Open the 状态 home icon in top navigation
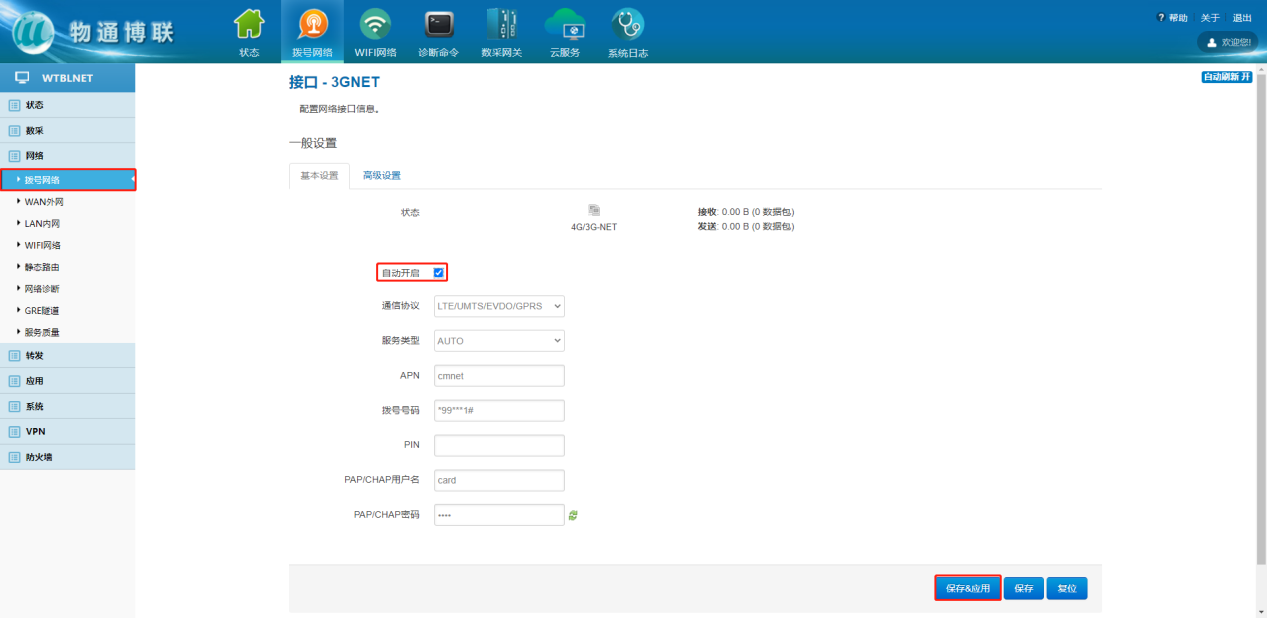Screen dimensions: 1267x618 click(x=249, y=24)
